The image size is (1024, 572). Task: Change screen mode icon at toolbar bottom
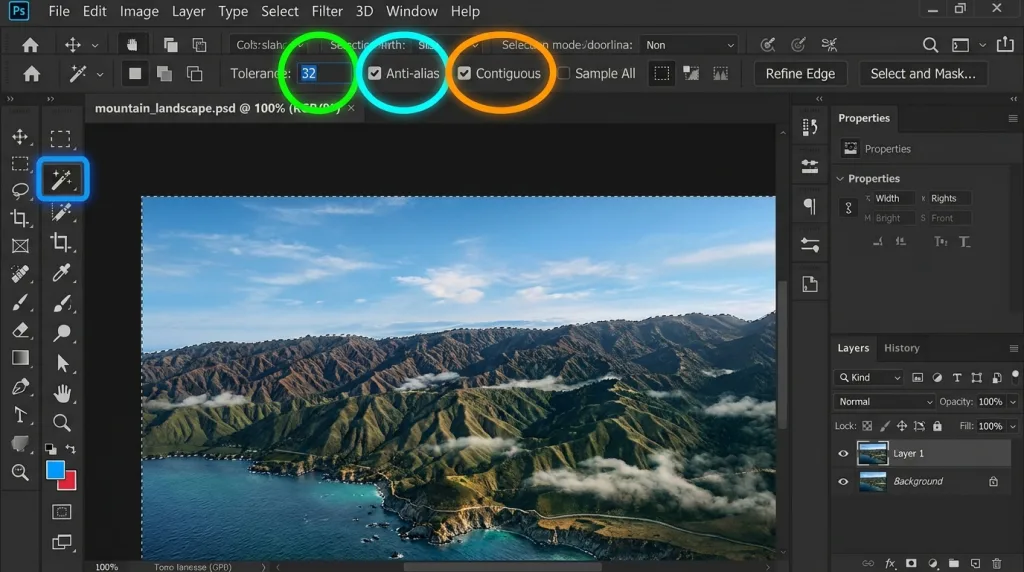pos(62,542)
